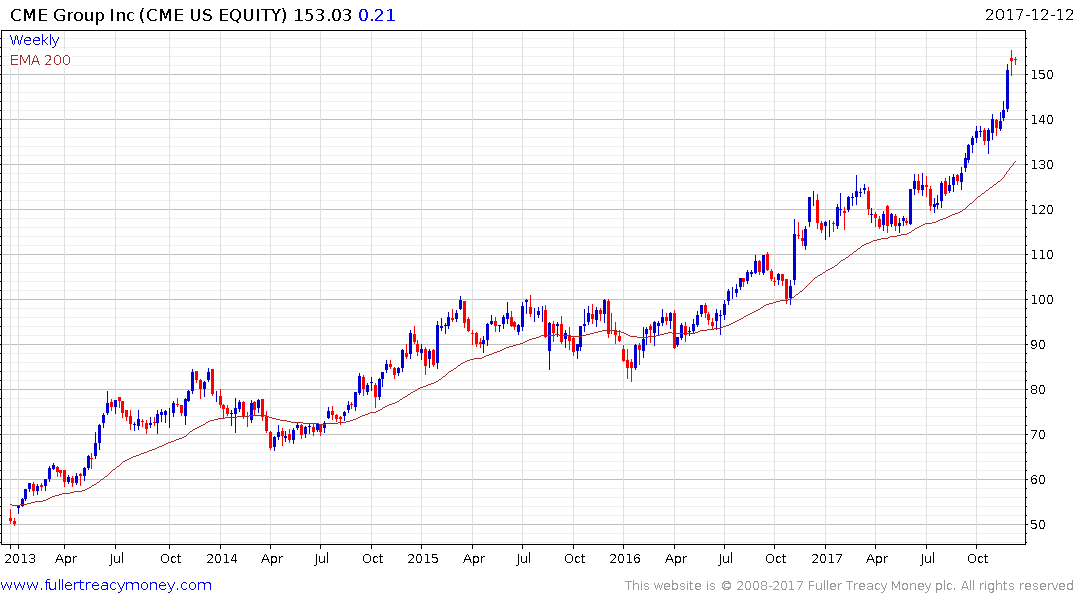1075x600 pixels.
Task: Click the last price value 153.03
Action: pyautogui.click(x=322, y=15)
